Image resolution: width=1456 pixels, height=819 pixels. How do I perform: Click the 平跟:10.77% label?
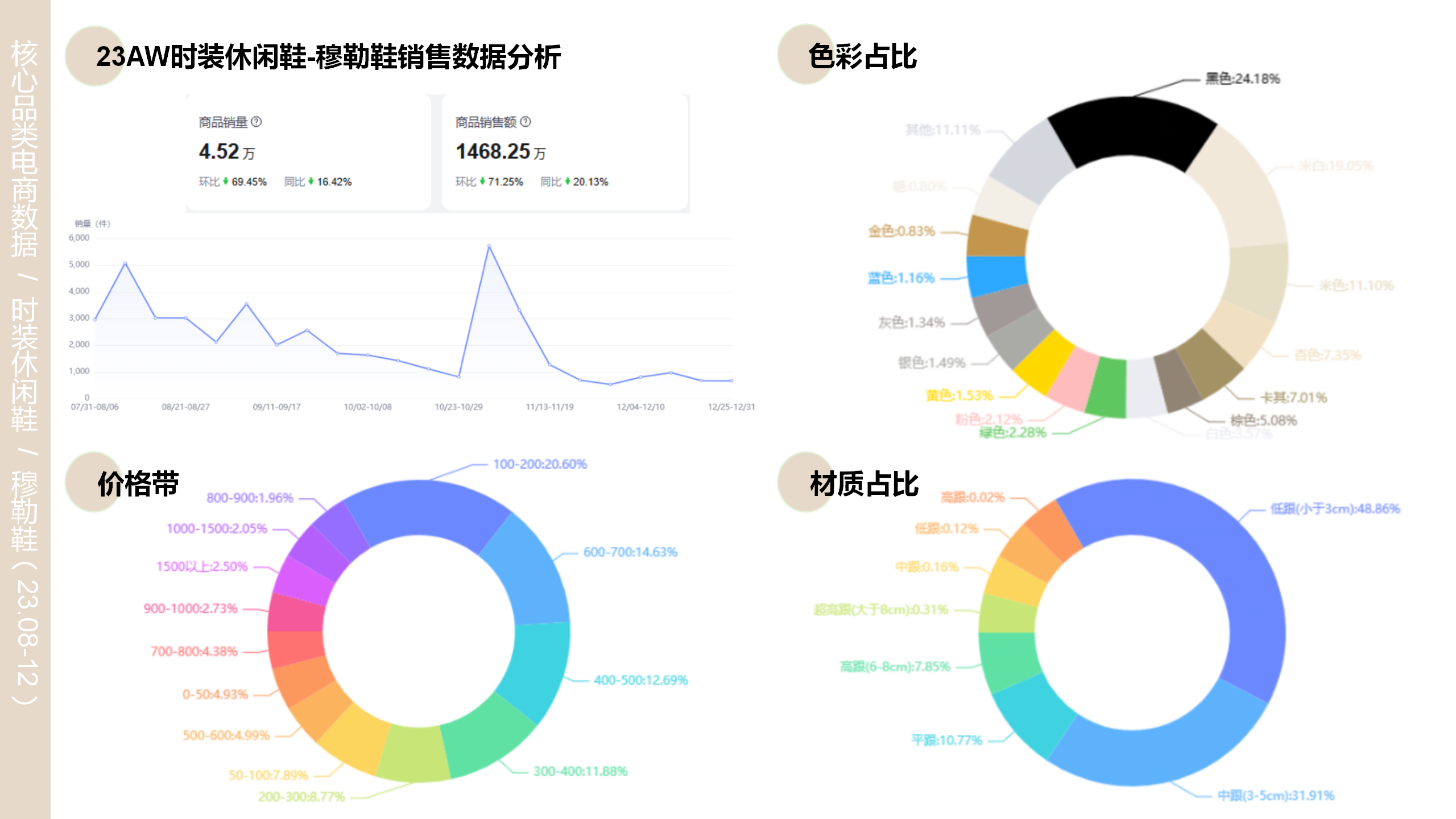pos(946,740)
